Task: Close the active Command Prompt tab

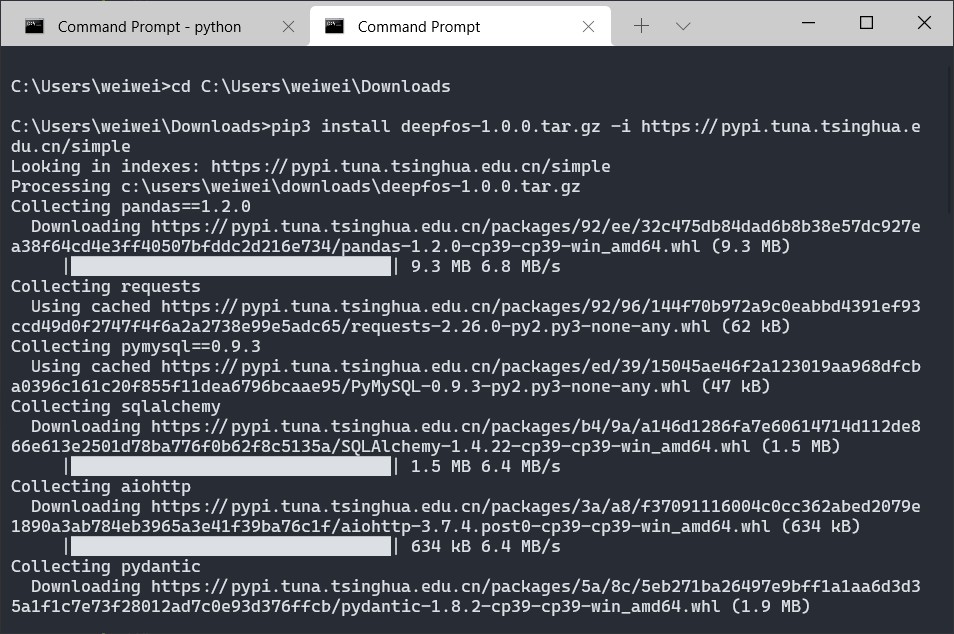Action: click(x=588, y=26)
